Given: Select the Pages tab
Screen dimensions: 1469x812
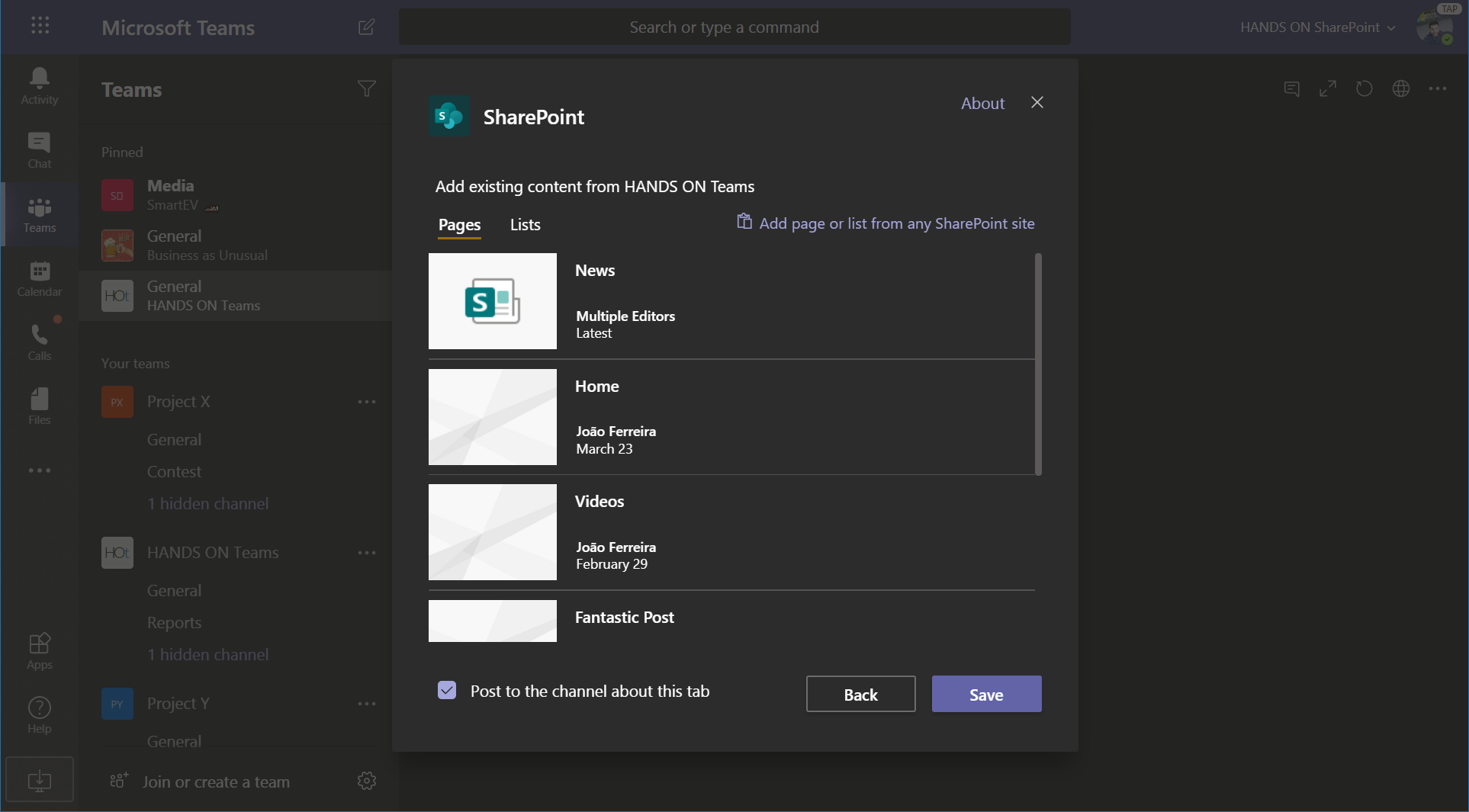Looking at the screenshot, I should (459, 225).
